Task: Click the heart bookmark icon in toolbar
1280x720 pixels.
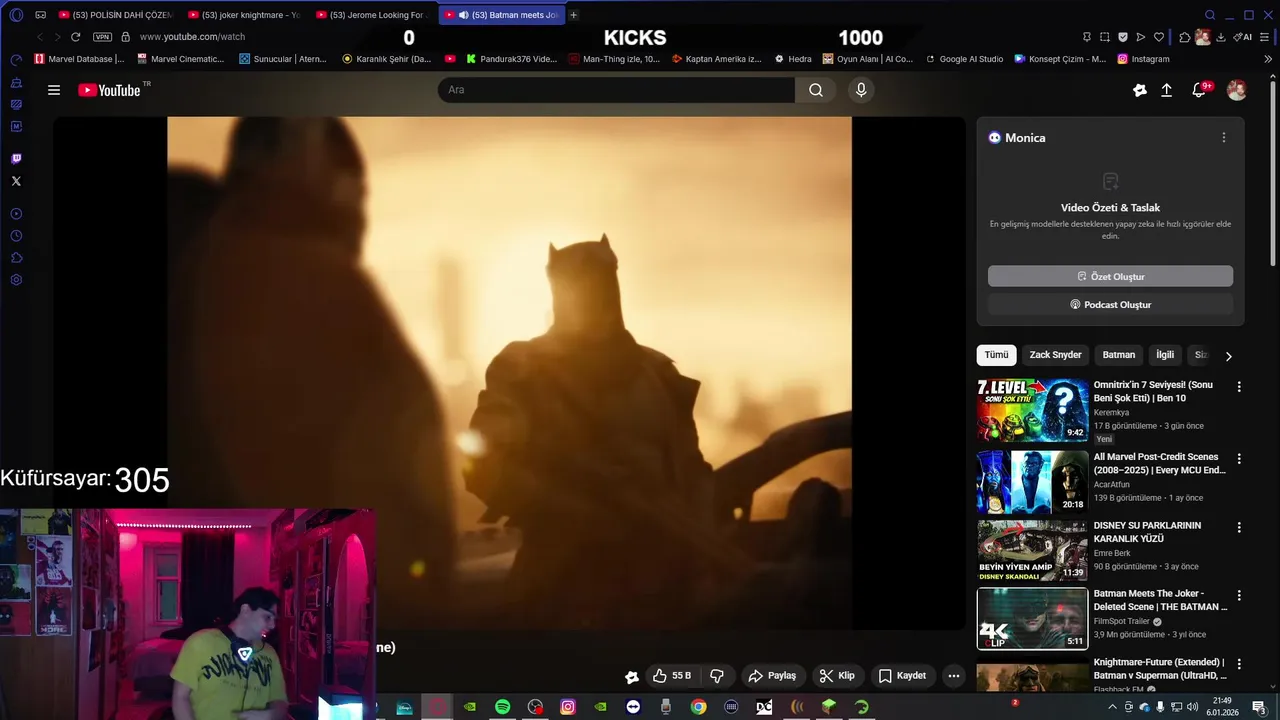Action: [1159, 37]
